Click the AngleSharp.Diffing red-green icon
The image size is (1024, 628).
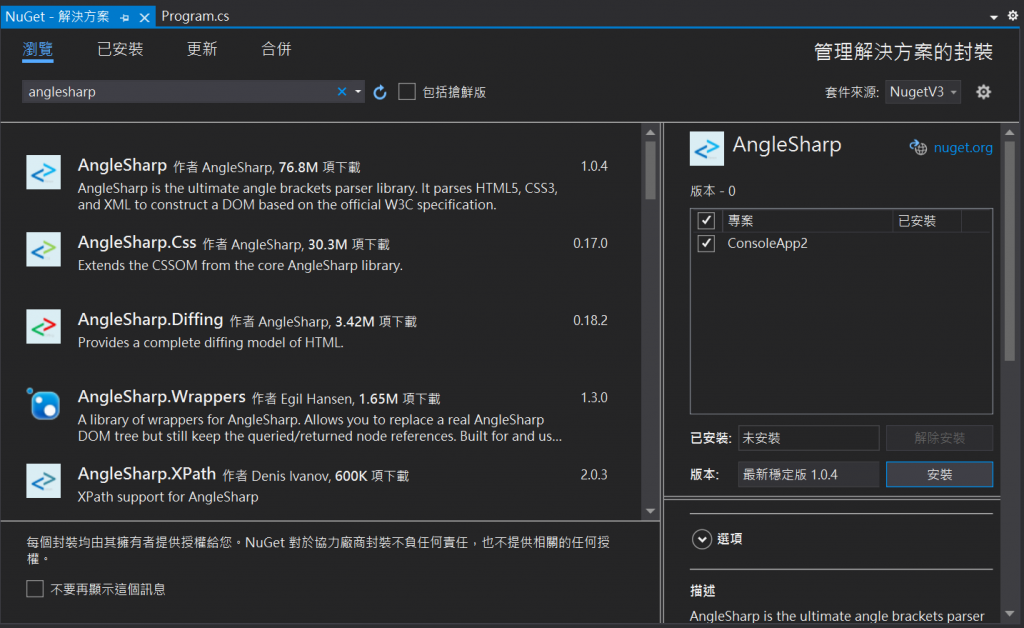point(43,326)
